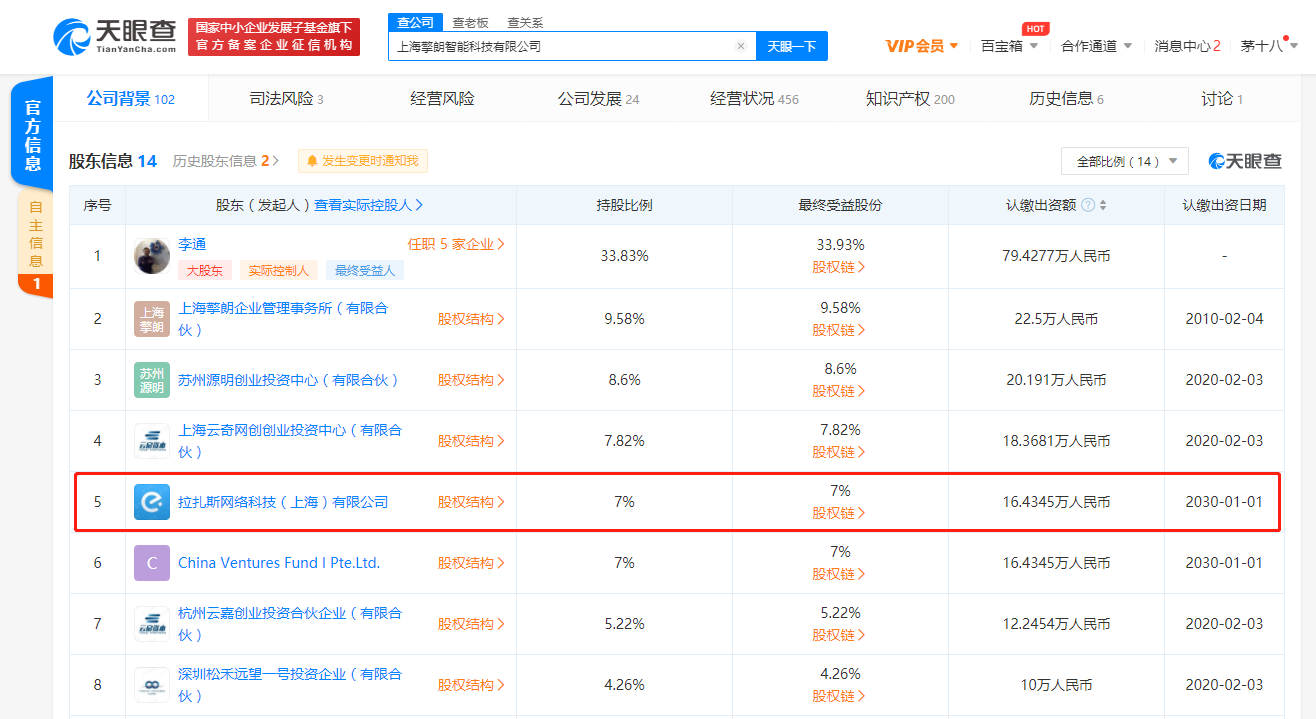Open 苏州源明创业投资中心 shareholder link
This screenshot has width=1316, height=719.
click(289, 380)
